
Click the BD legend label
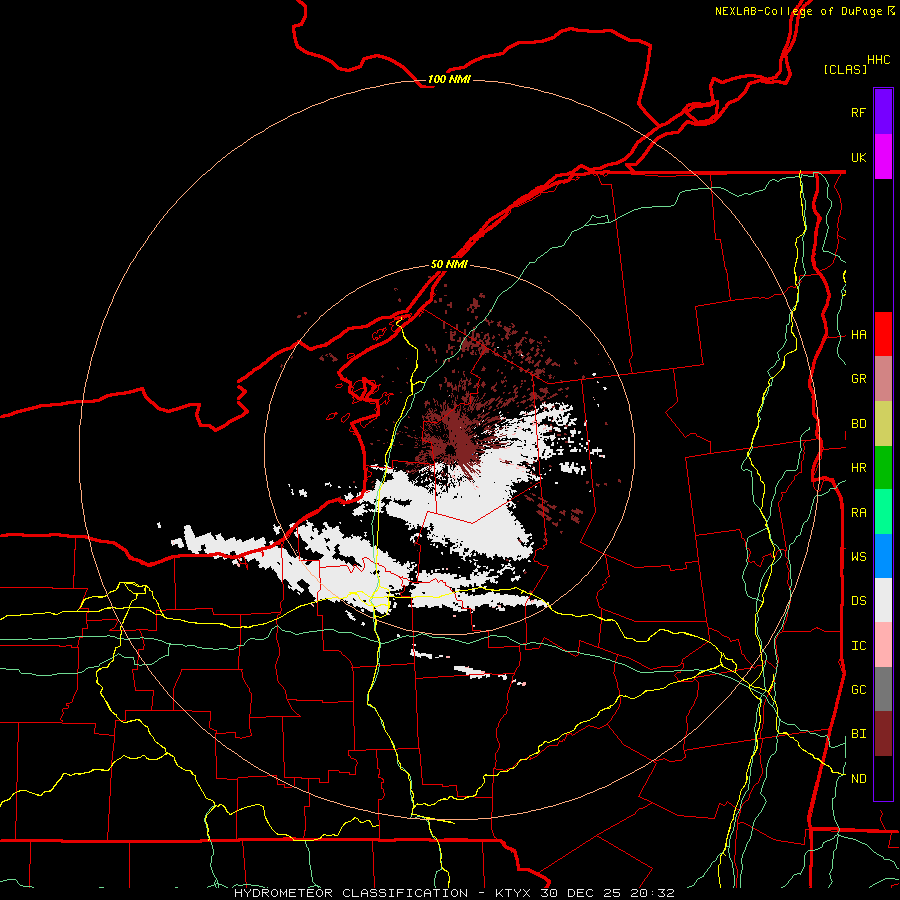(858, 424)
